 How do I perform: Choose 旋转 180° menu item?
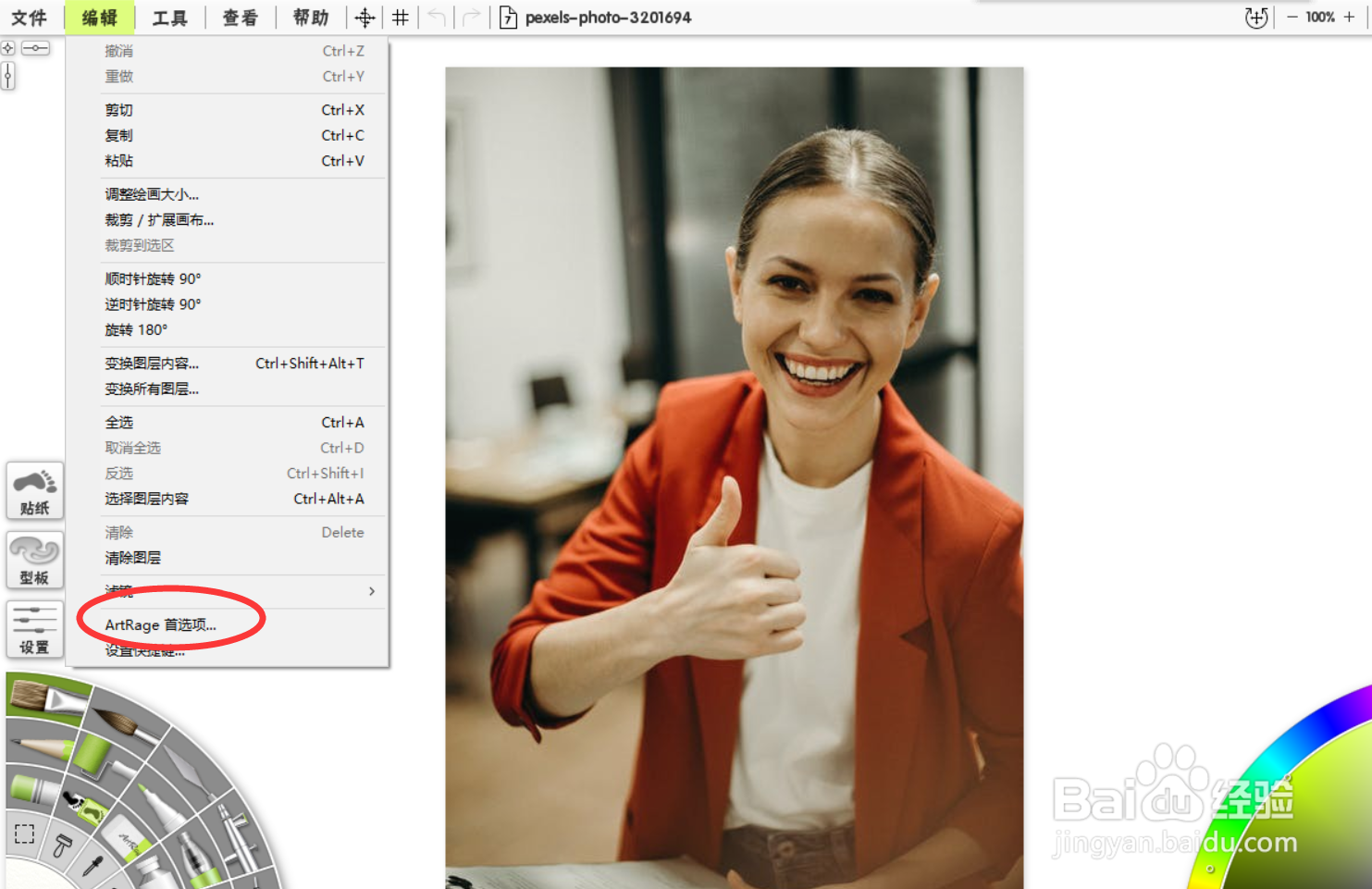[x=227, y=329]
